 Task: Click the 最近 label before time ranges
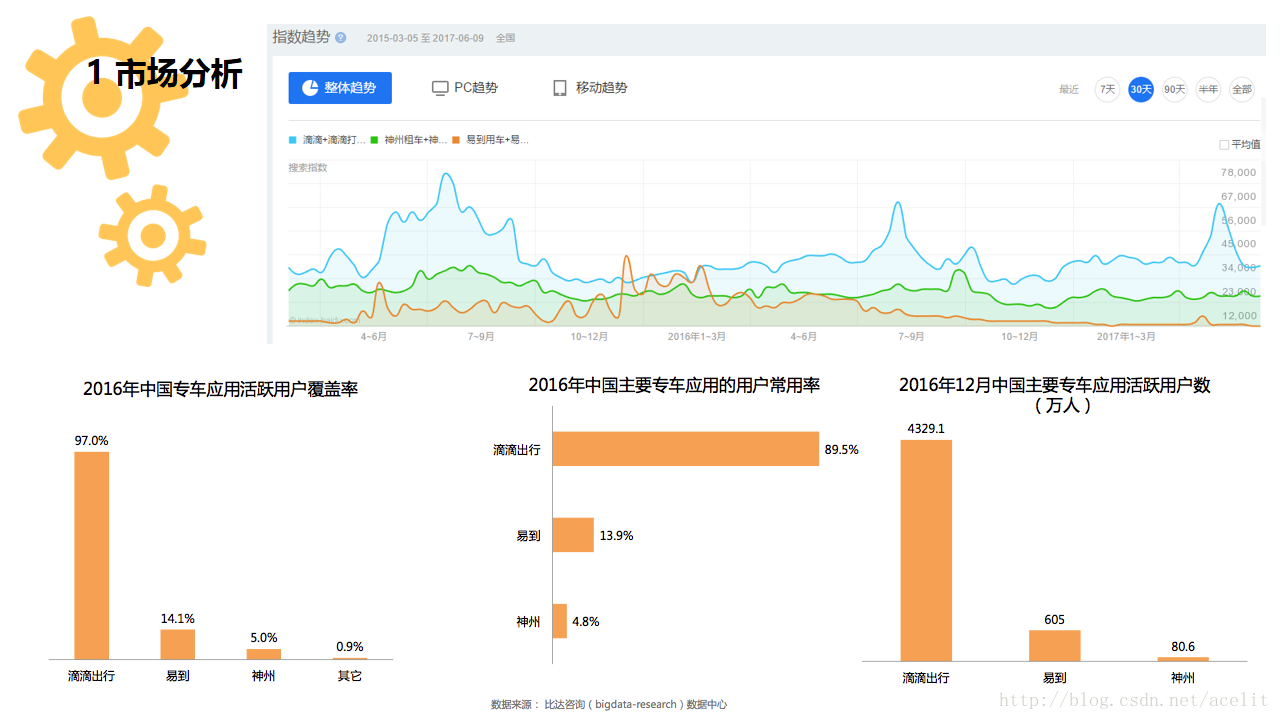1069,90
